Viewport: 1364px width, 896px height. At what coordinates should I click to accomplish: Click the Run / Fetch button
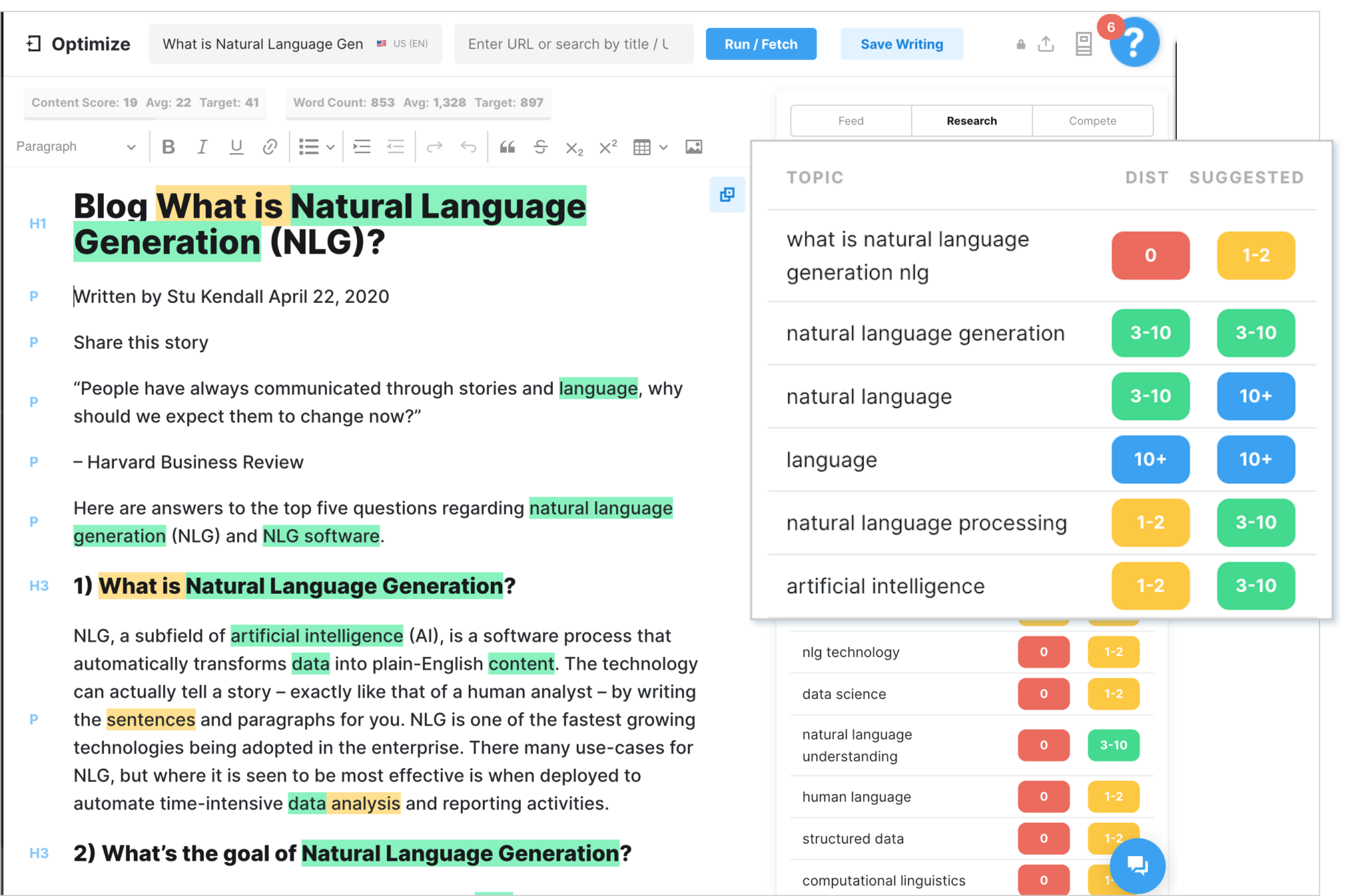point(761,44)
